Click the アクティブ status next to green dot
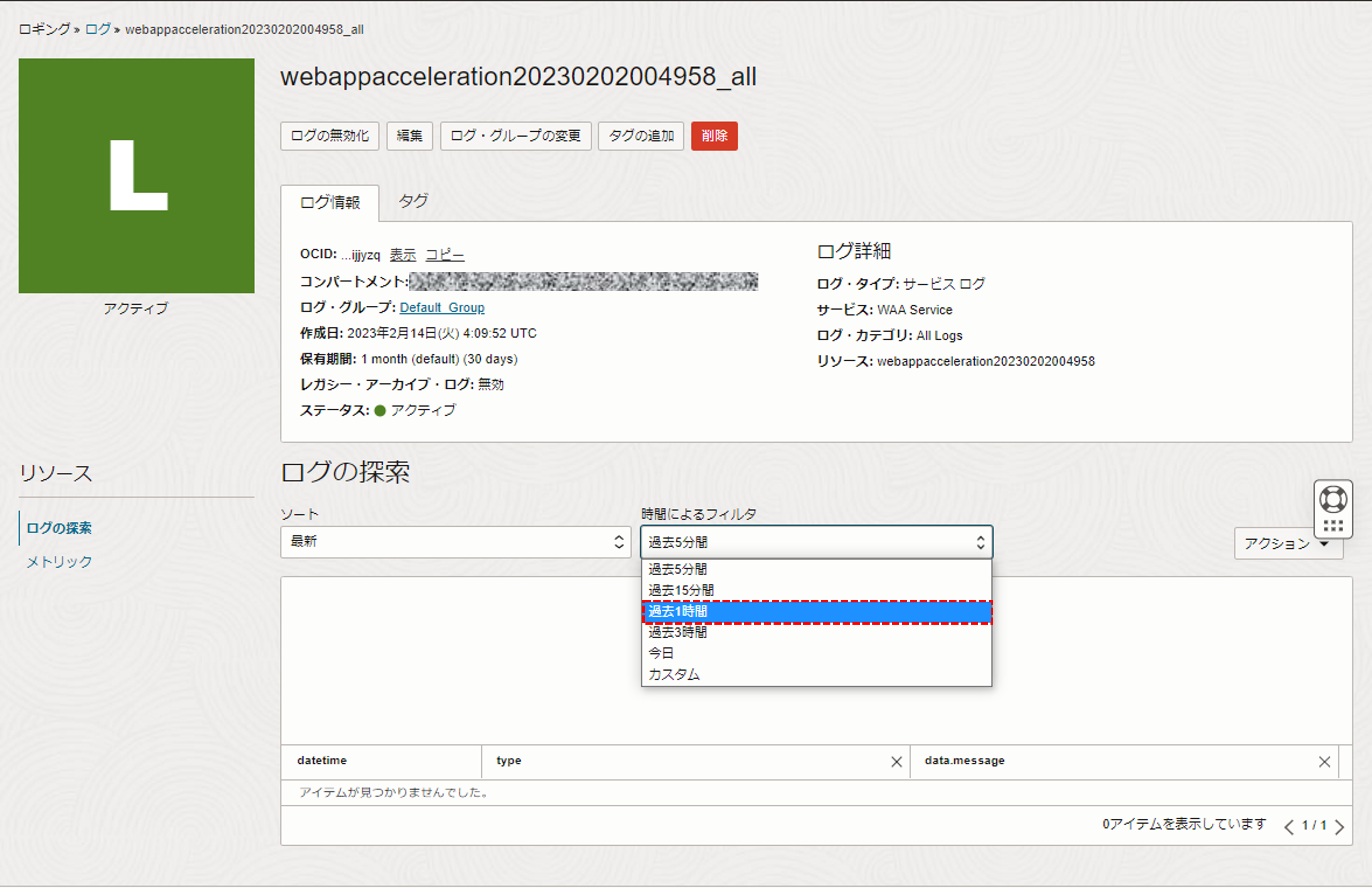 click(423, 410)
